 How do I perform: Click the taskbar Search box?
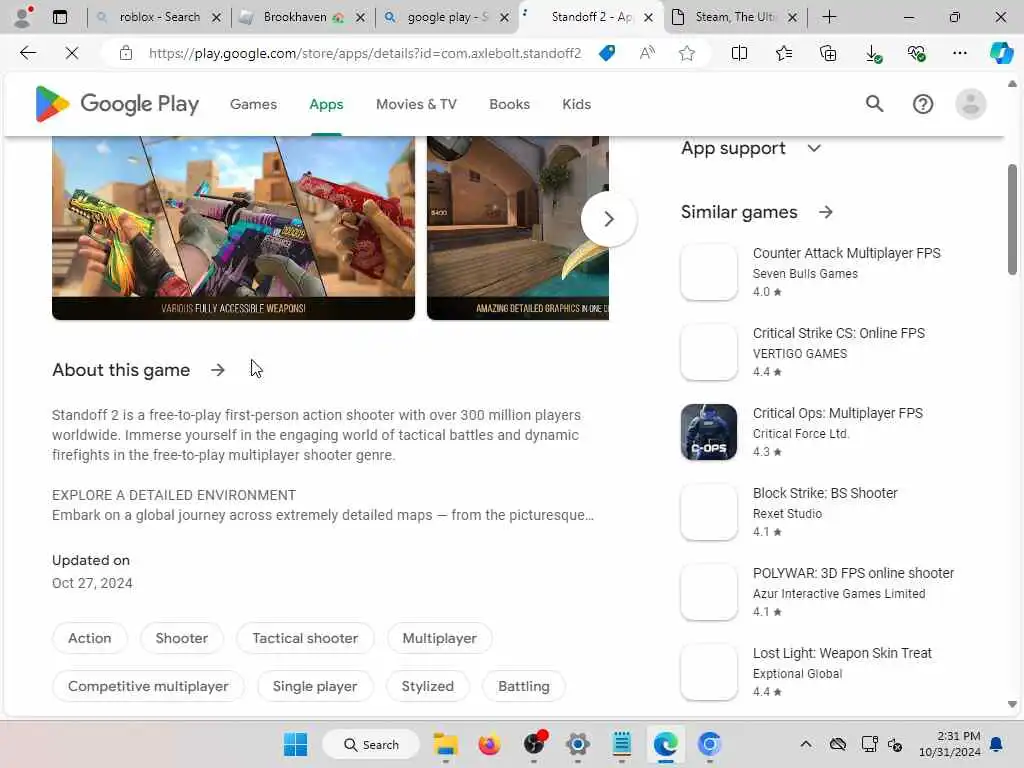(x=371, y=744)
